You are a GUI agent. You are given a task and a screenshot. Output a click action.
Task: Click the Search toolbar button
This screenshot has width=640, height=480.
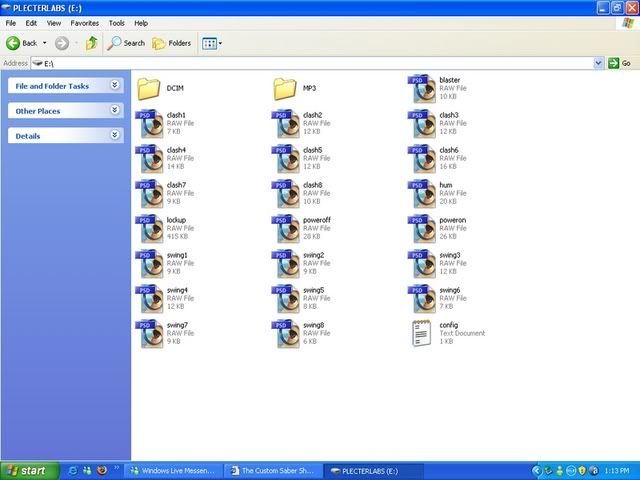point(127,43)
